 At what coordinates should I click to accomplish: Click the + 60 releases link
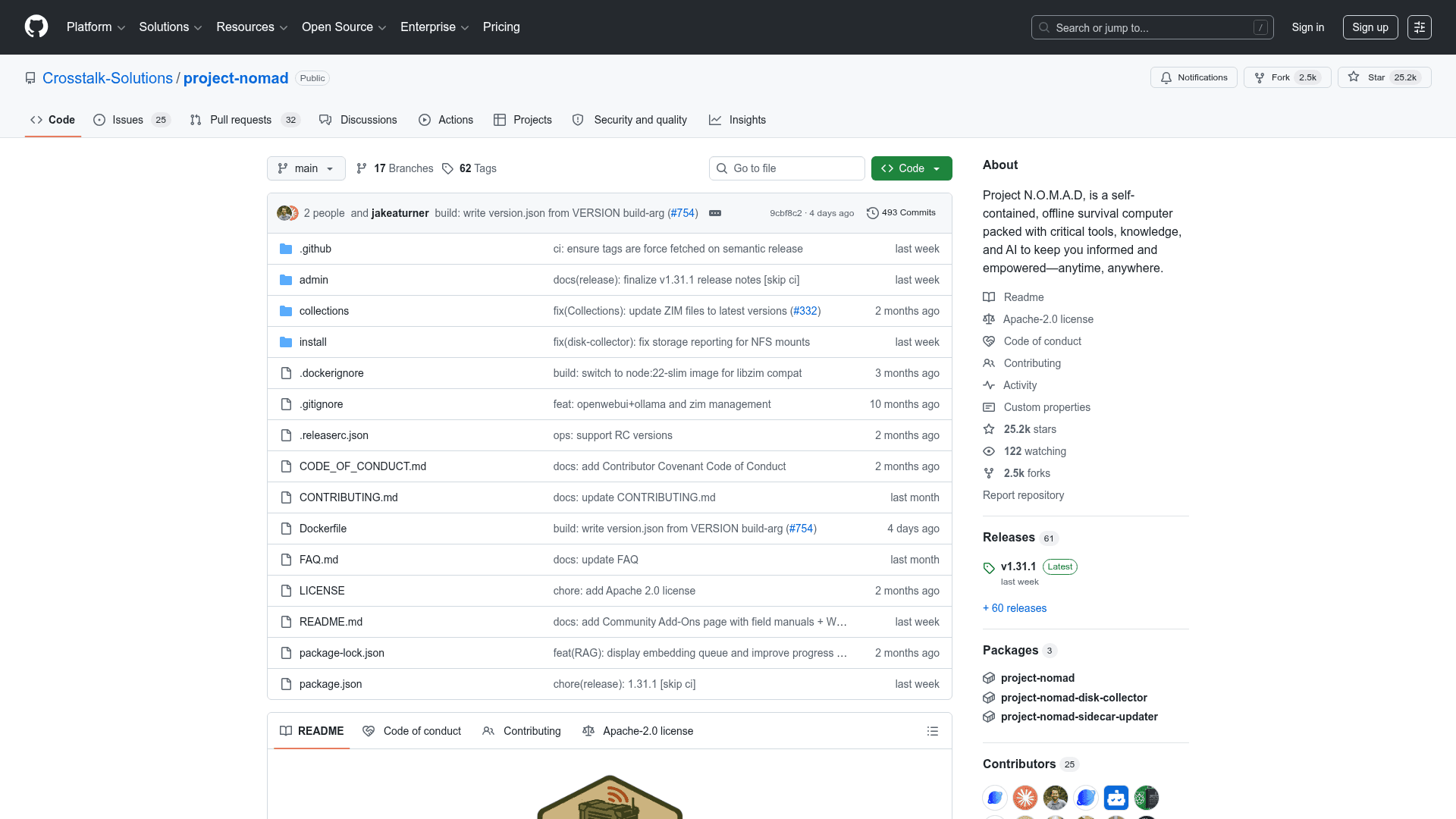(1015, 608)
